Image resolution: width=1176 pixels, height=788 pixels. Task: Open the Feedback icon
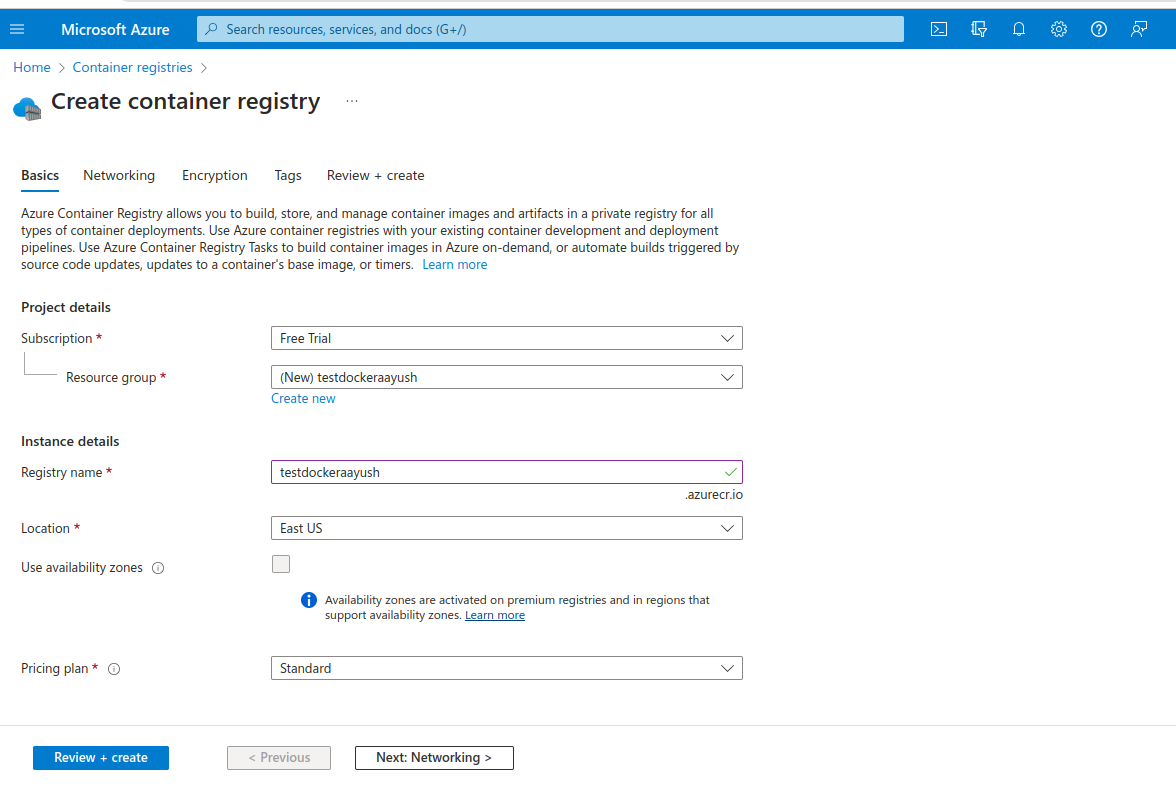click(1138, 29)
